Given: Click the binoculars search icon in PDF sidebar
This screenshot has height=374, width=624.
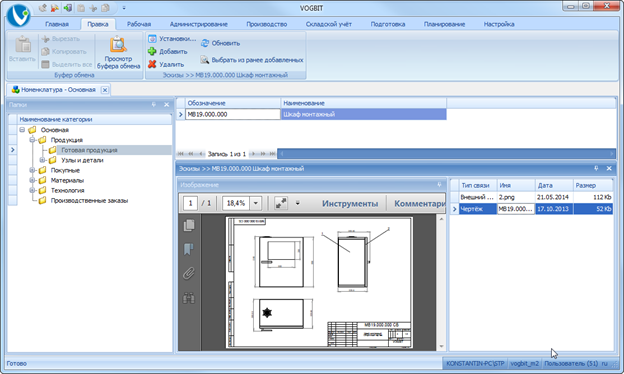Looking at the screenshot, I should [189, 298].
